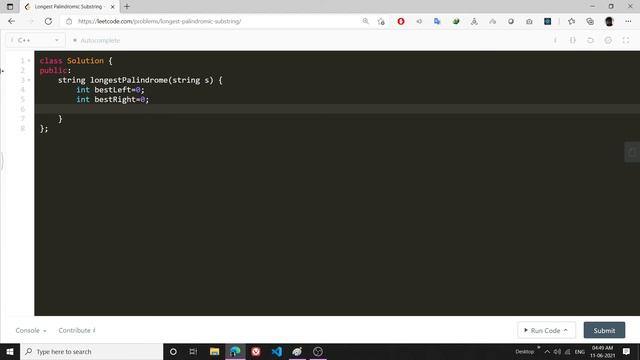Click the leetcode.com address bar
This screenshot has height=360, width=640.
212,21
